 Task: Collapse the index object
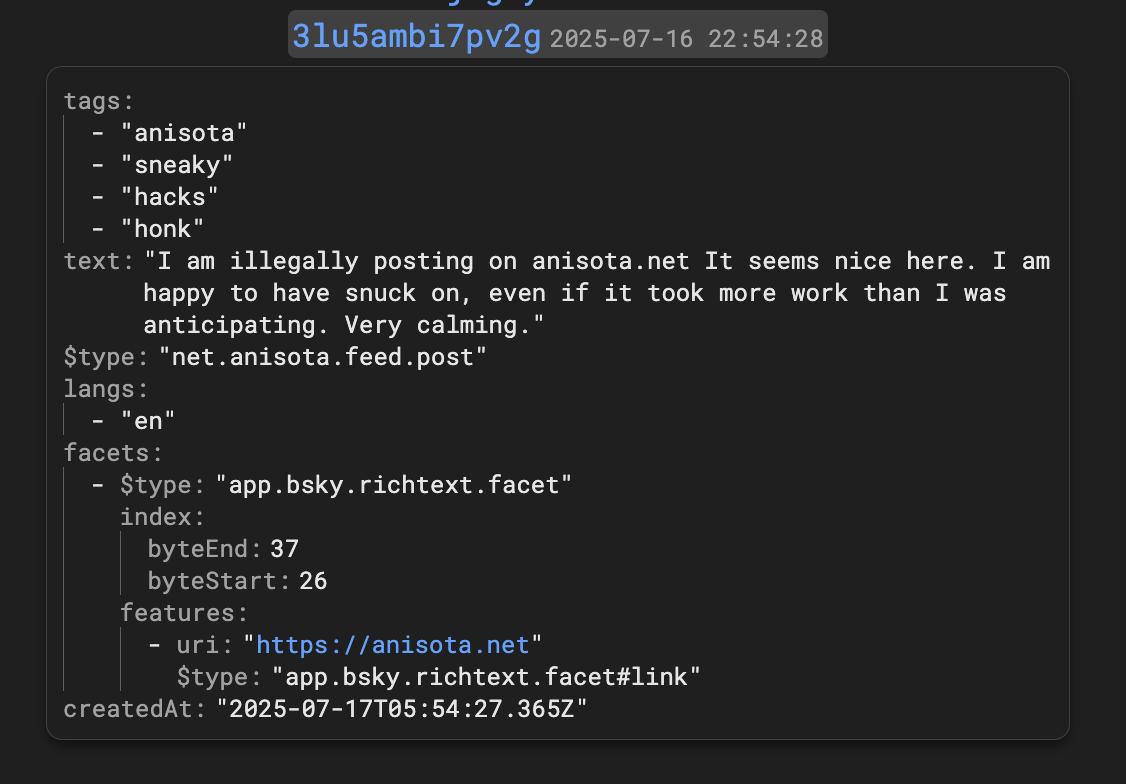[x=161, y=517]
